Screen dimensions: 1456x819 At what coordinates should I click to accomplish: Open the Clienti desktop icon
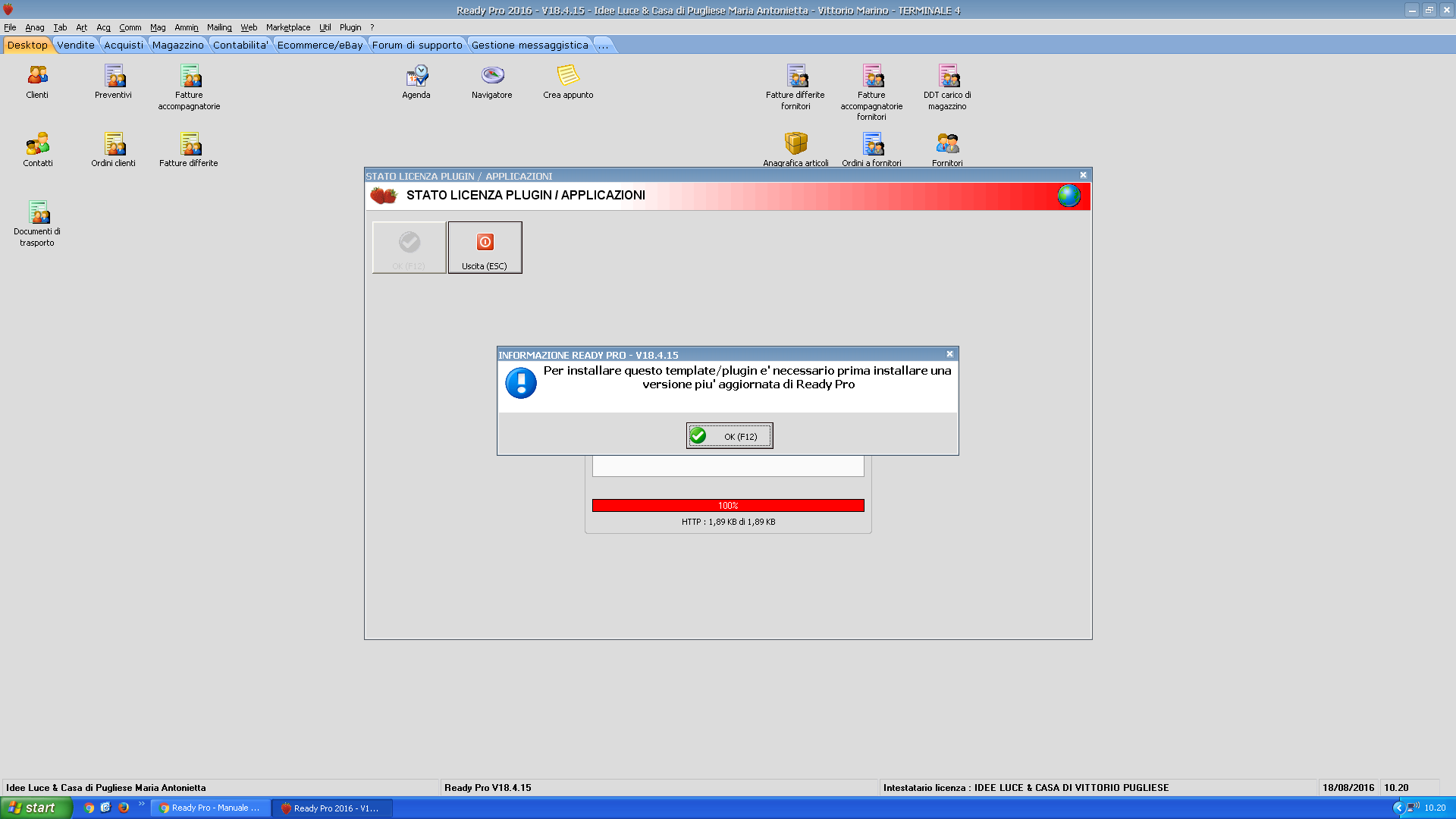pyautogui.click(x=37, y=82)
